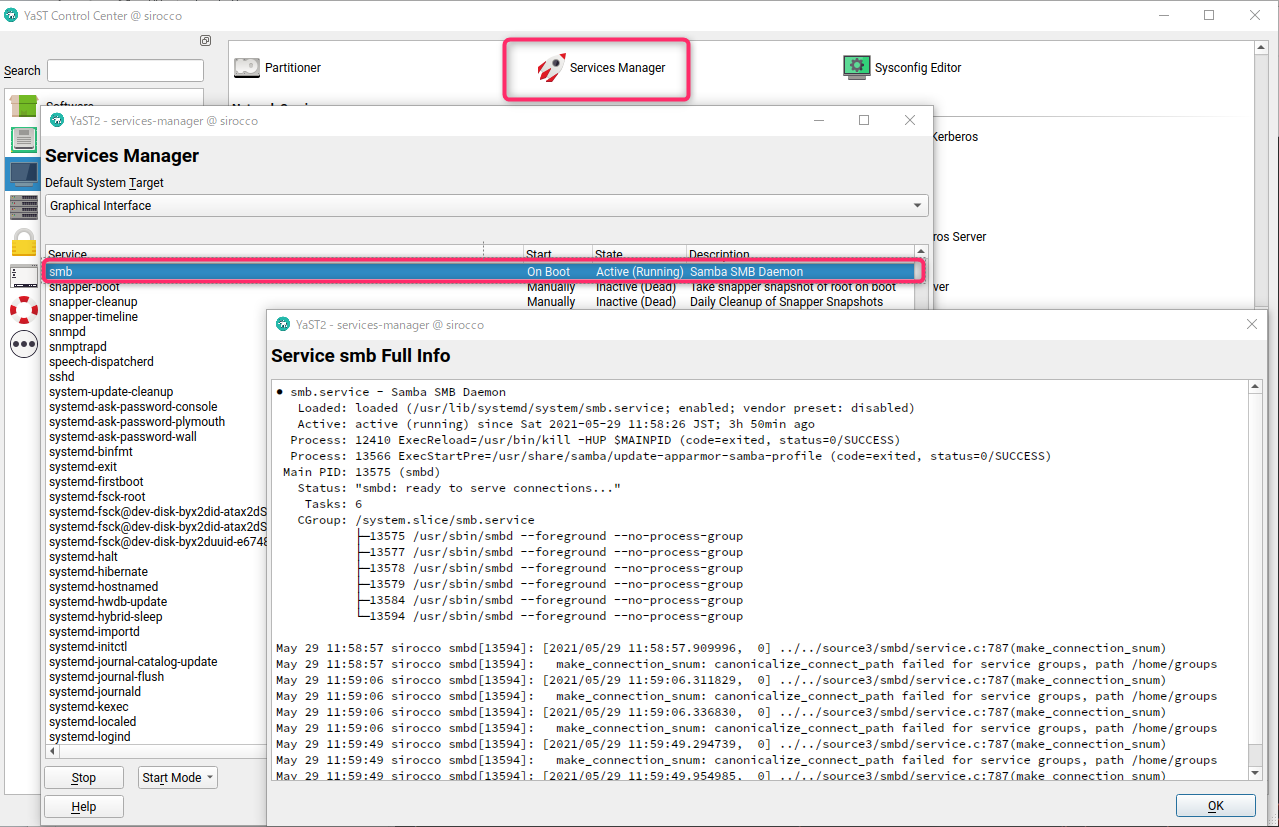Image resolution: width=1279 pixels, height=827 pixels.
Task: Click the vertical scrollbar of the smb info log
Action: [1254, 579]
